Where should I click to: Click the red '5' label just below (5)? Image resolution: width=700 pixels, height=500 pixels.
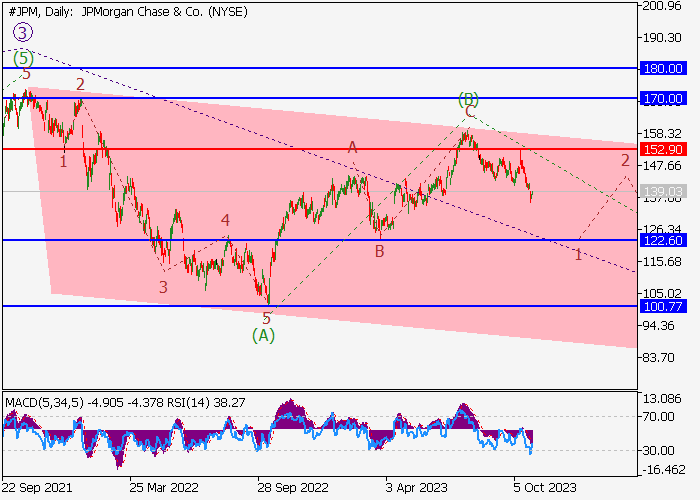click(x=26, y=74)
